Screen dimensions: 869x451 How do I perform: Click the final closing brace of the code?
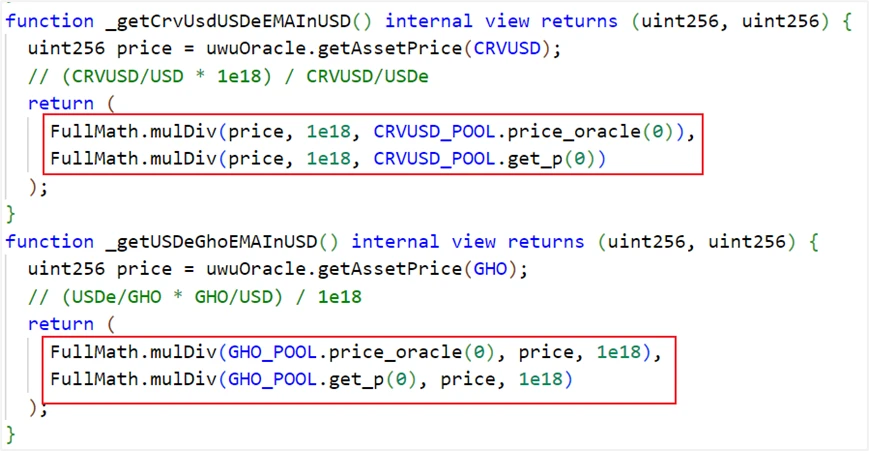(x=12, y=435)
